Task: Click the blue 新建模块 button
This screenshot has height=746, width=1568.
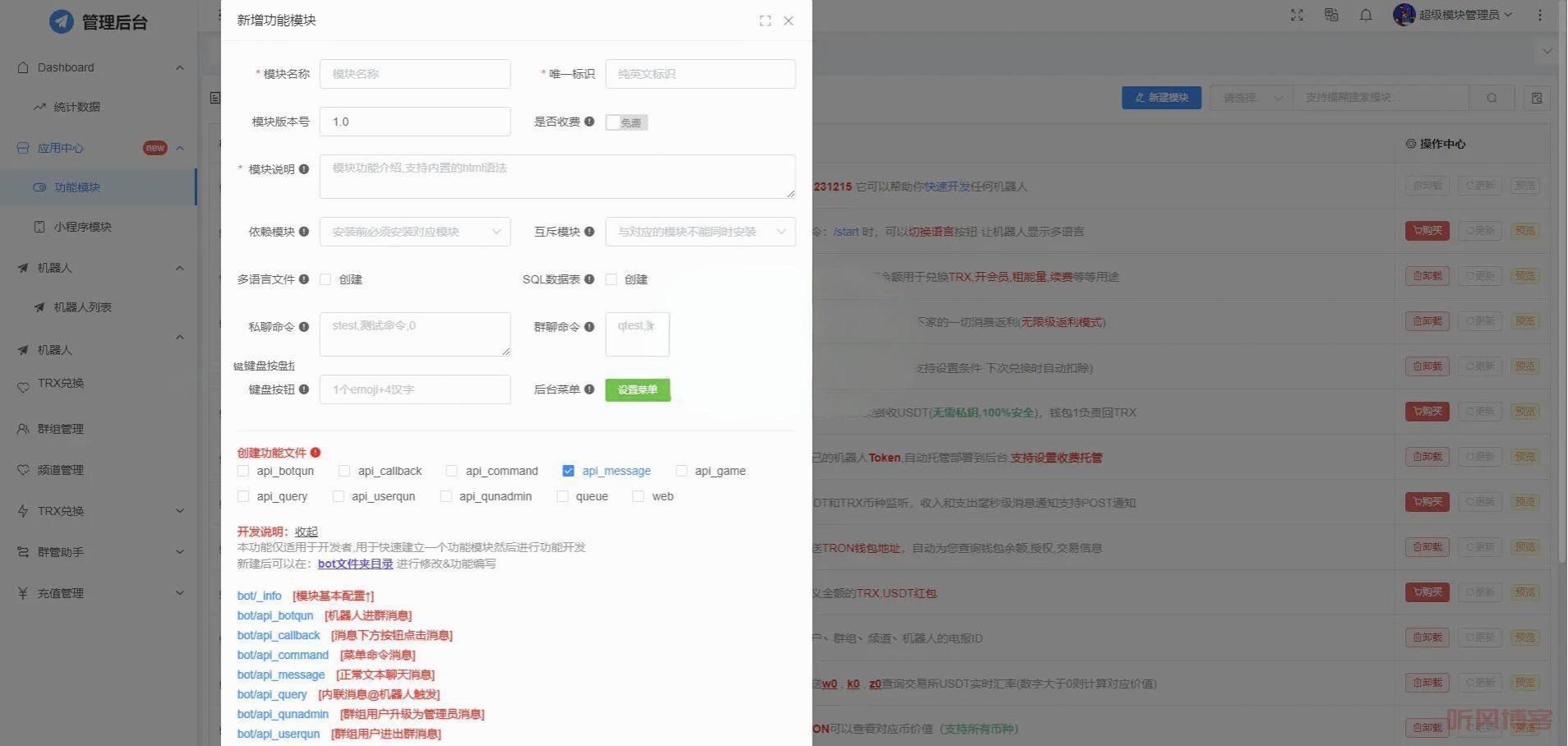Action: point(1161,98)
